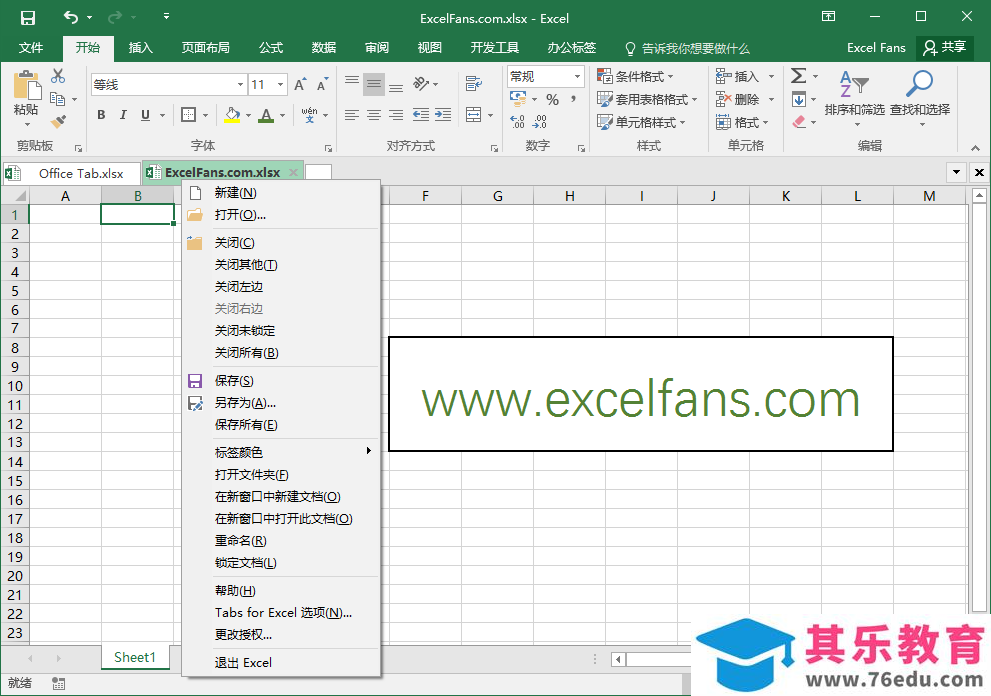Click the 共享 share button

945,47
